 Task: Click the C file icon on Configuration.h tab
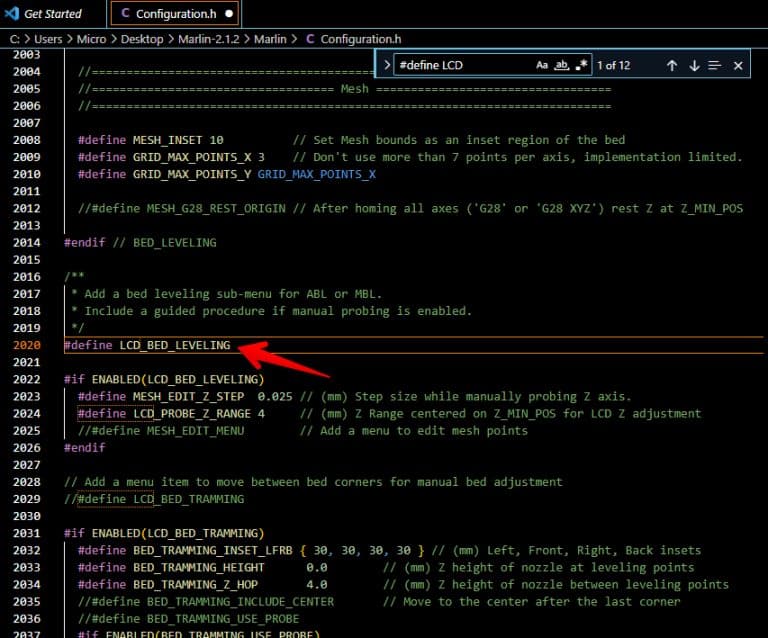[124, 14]
